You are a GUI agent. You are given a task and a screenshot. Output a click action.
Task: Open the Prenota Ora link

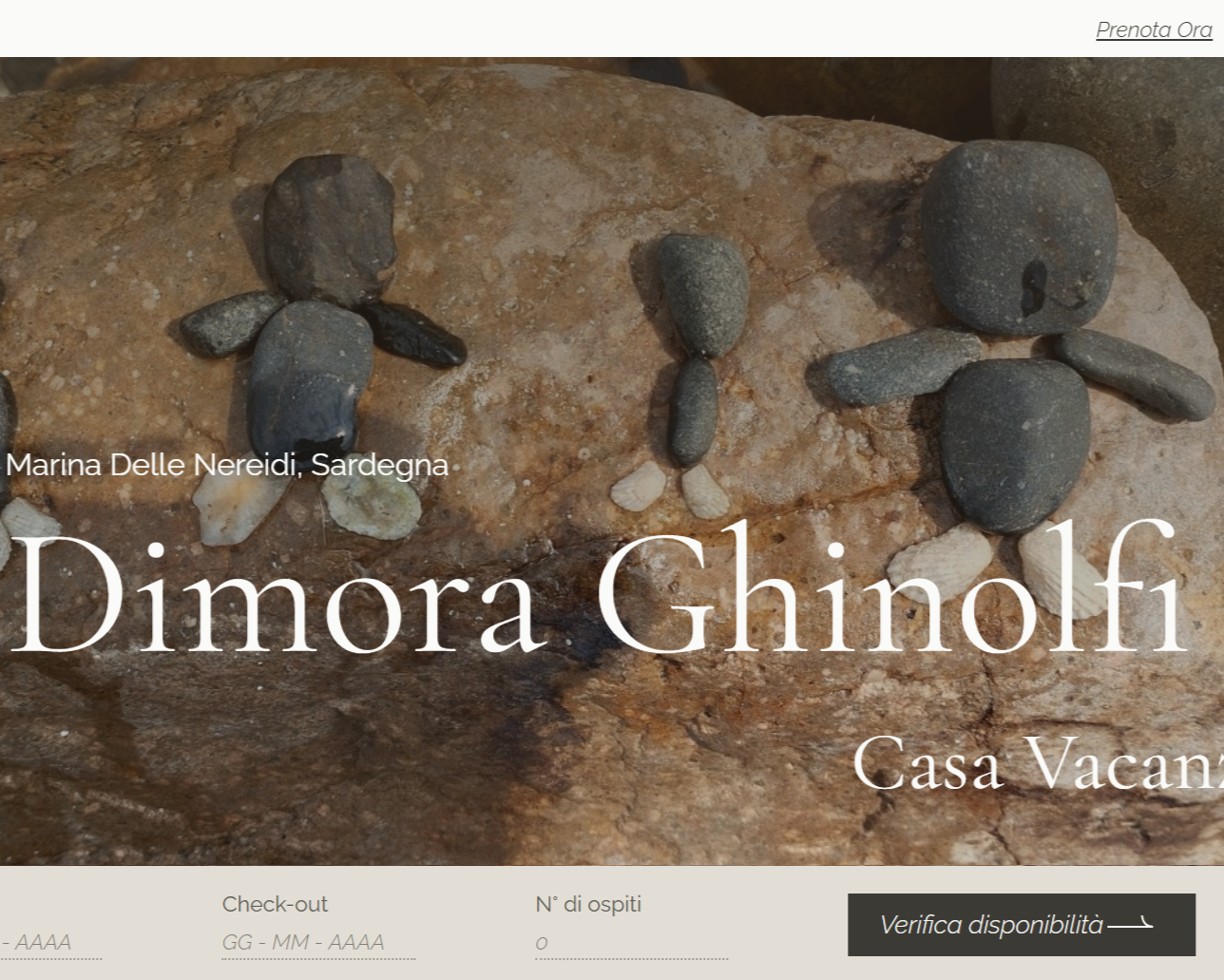(x=1154, y=29)
